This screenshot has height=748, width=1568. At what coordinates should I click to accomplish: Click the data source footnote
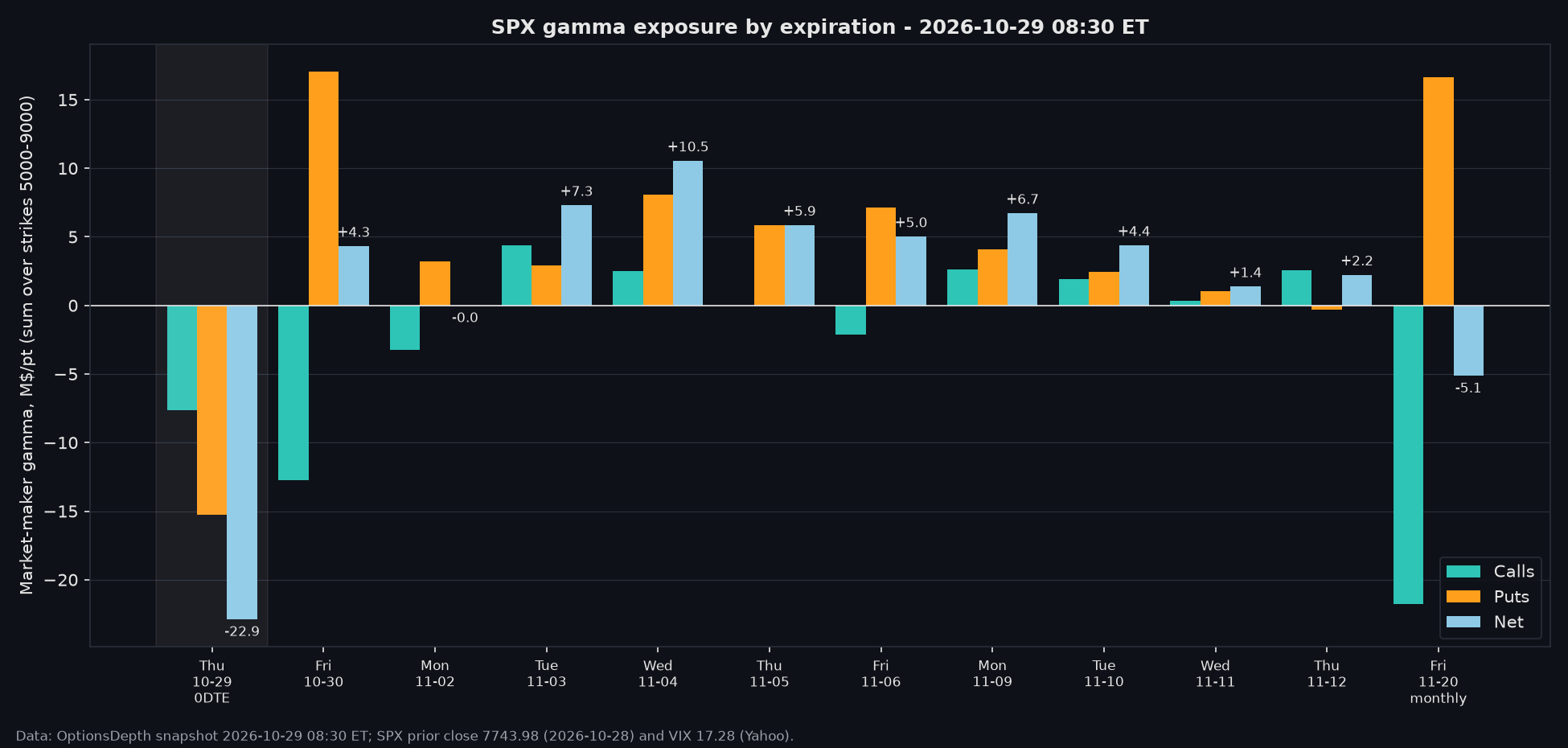[x=404, y=736]
